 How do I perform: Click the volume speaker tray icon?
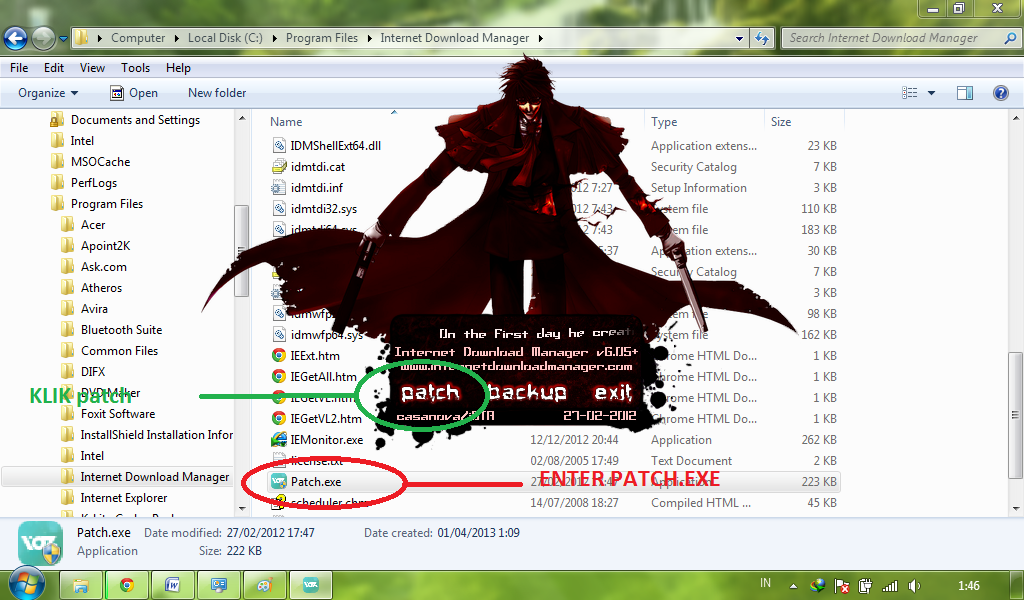pyautogui.click(x=915, y=586)
